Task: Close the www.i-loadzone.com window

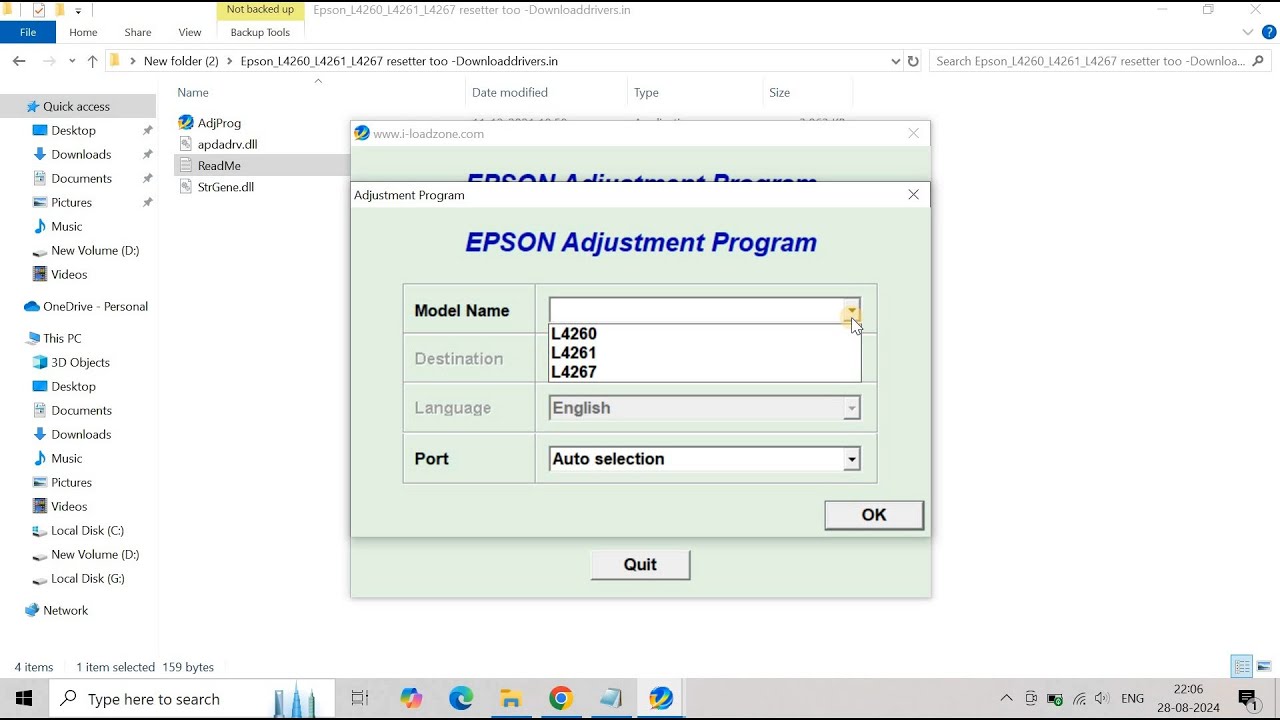Action: tap(913, 133)
